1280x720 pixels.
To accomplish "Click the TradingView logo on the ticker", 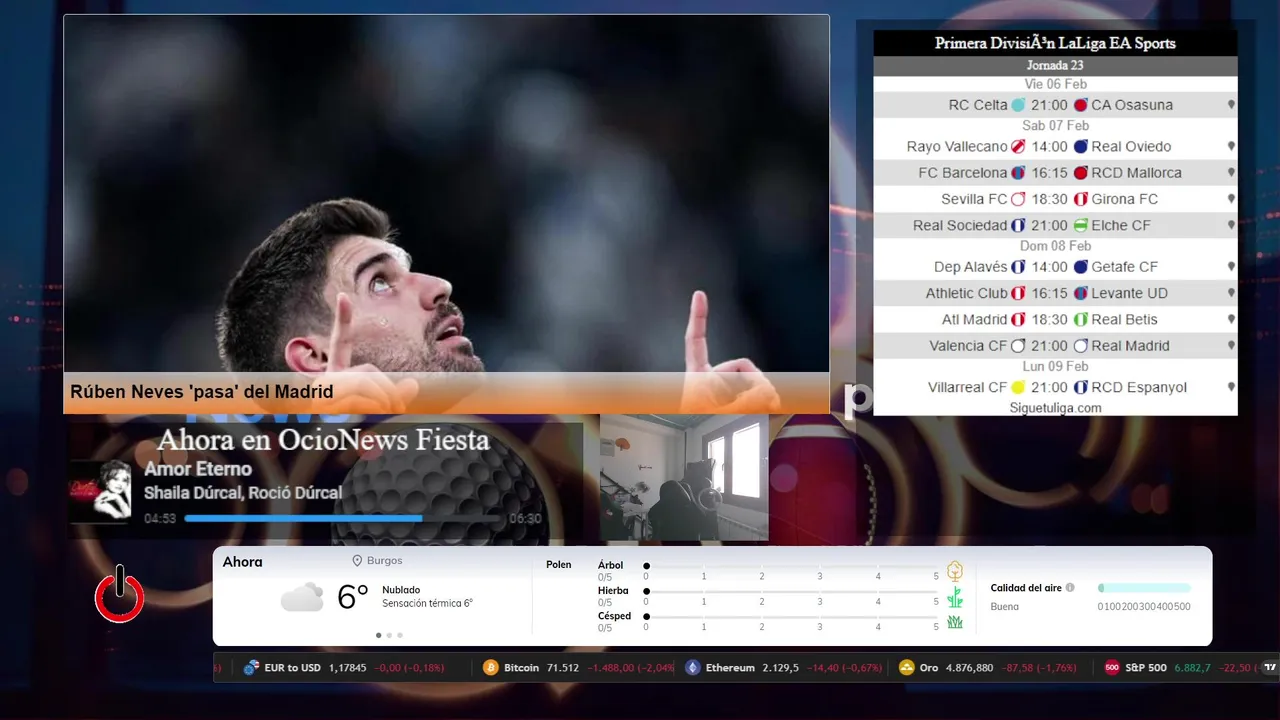I will pos(1270,667).
